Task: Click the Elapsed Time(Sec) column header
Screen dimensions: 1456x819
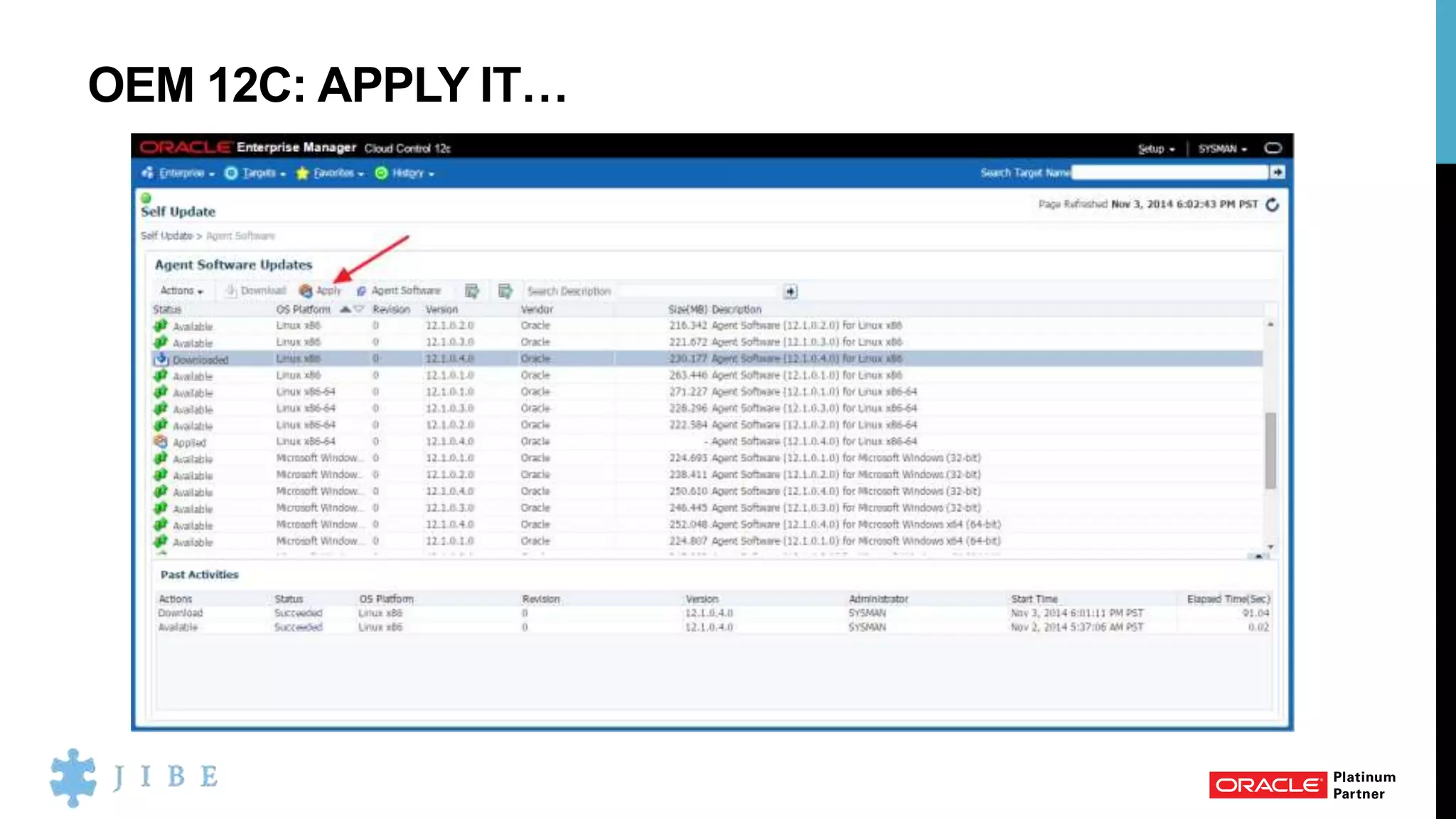Action: (x=1228, y=599)
